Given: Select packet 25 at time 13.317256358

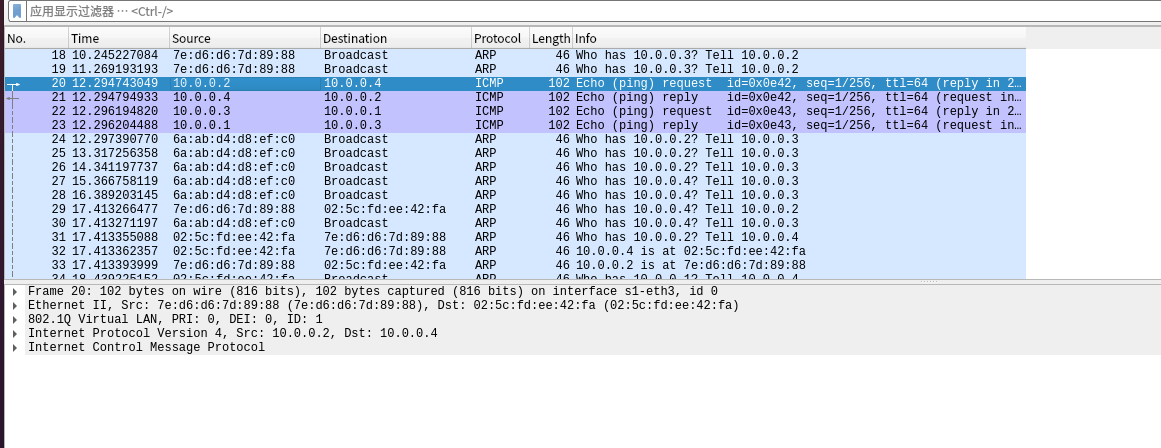Looking at the screenshot, I should 515,153.
